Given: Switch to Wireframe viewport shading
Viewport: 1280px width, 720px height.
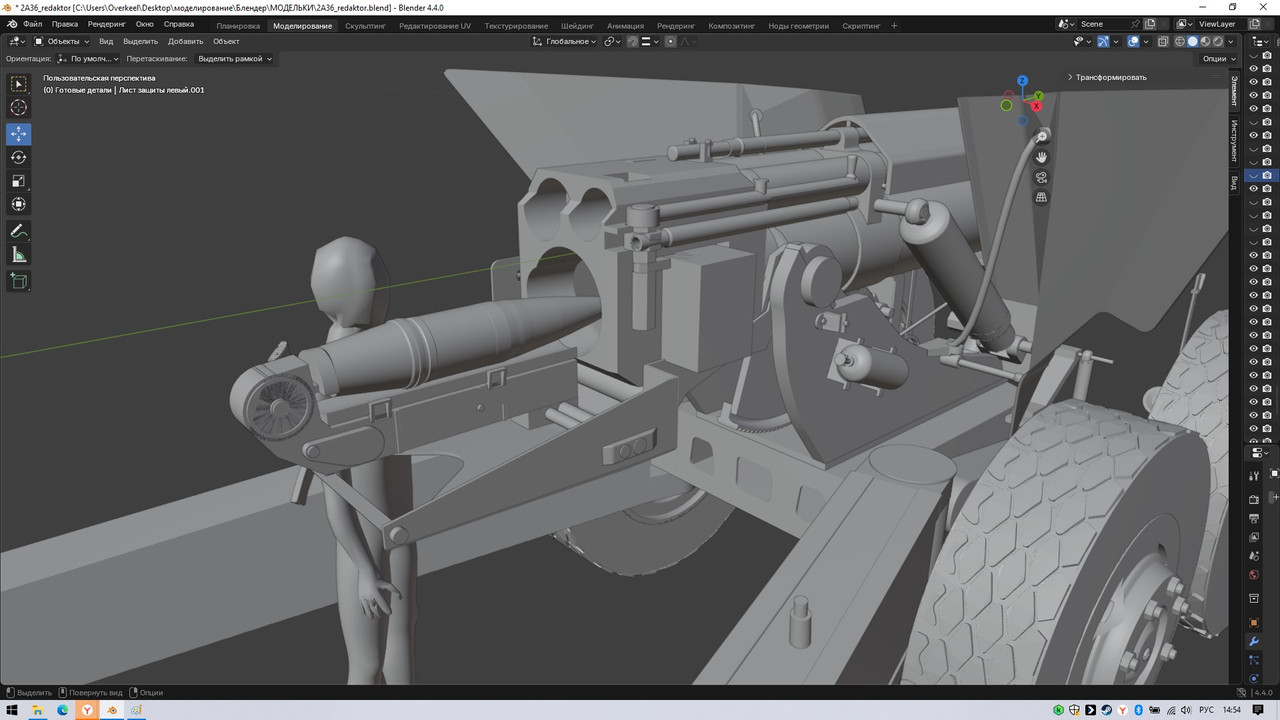Looking at the screenshot, I should (x=1180, y=41).
